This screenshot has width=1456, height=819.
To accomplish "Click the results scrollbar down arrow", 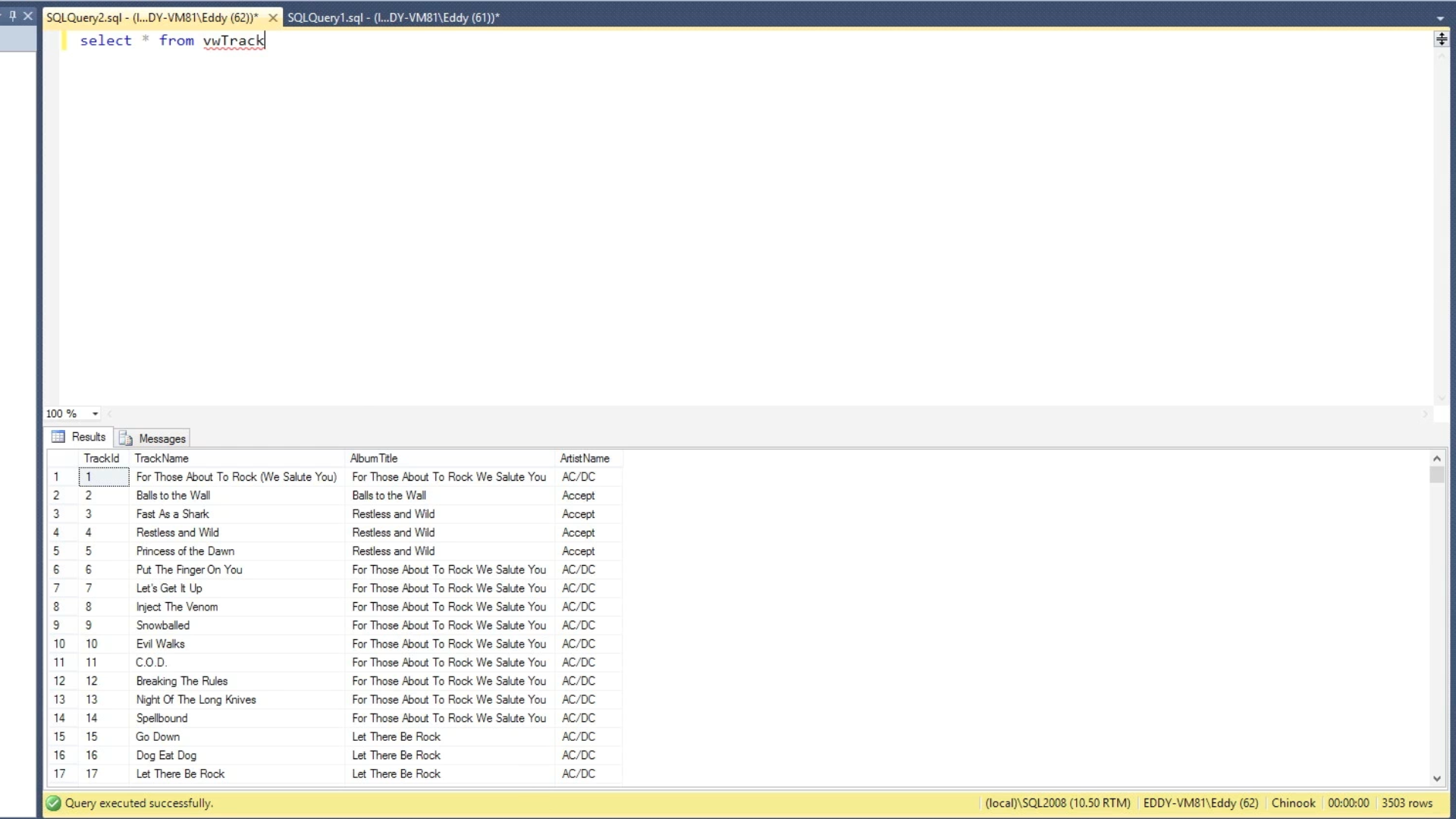I will (x=1436, y=779).
